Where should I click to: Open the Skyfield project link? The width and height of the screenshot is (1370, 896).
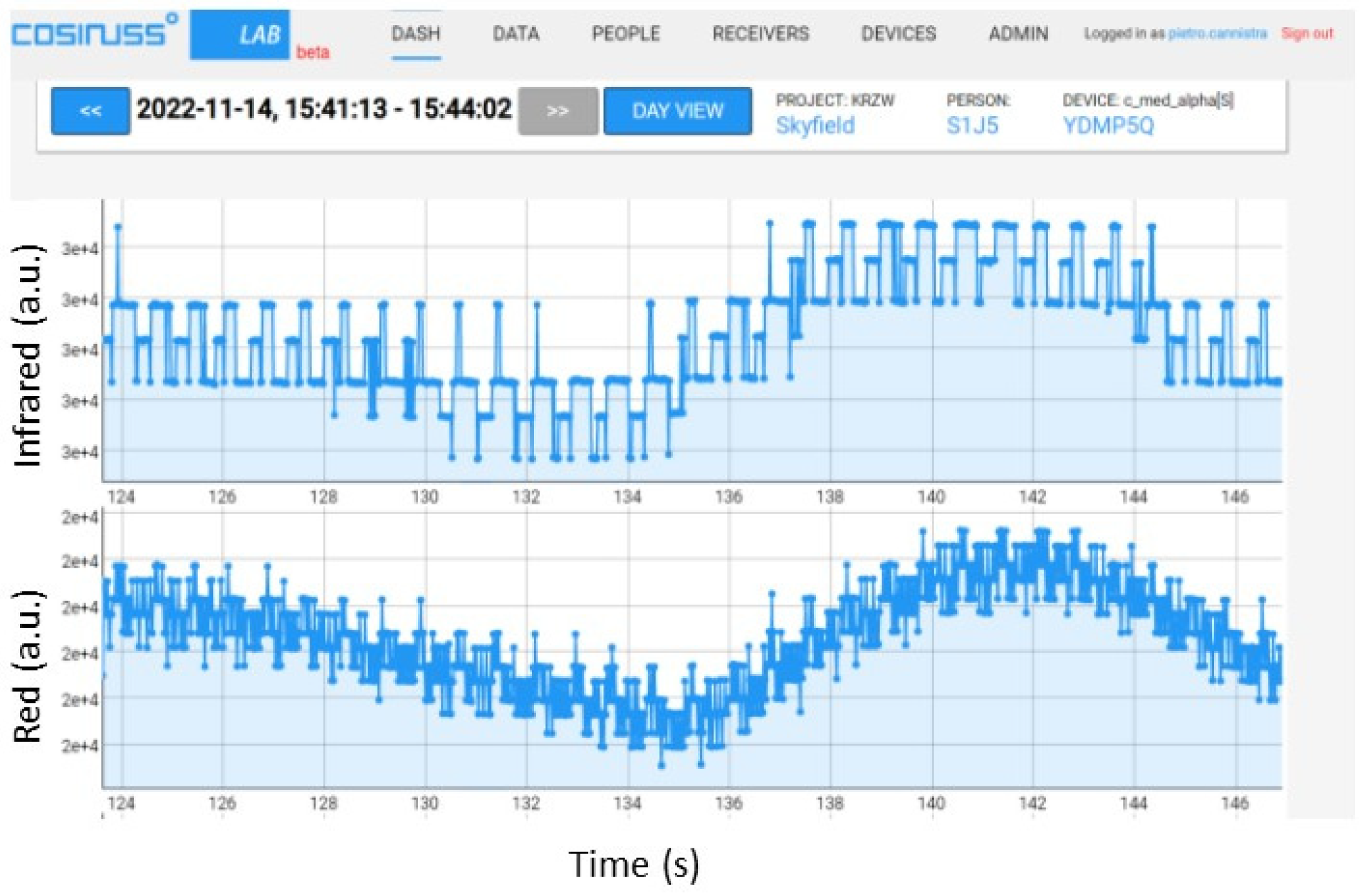815,126
